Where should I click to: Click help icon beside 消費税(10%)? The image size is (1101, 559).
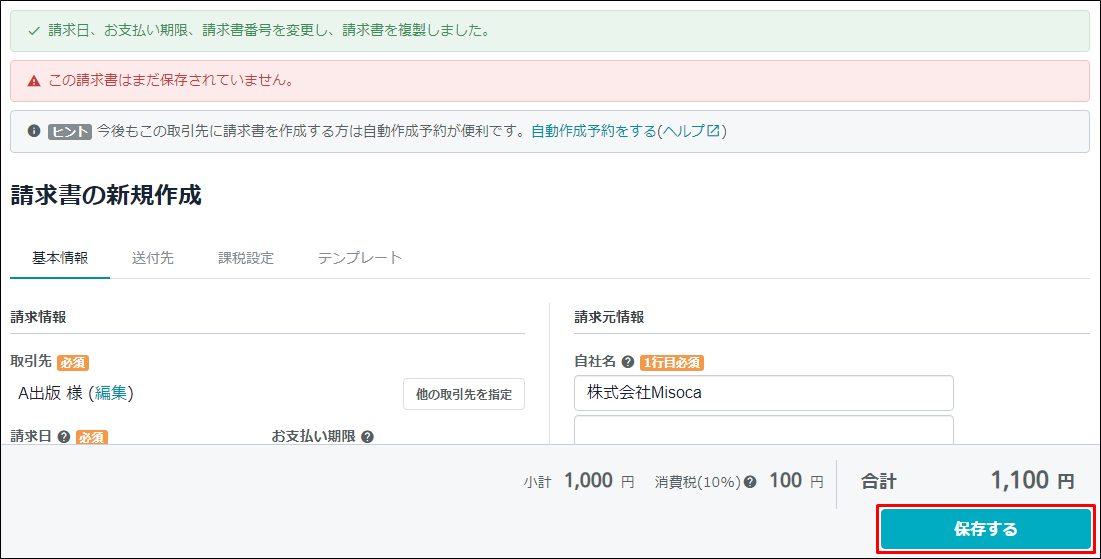pyautogui.click(x=750, y=482)
